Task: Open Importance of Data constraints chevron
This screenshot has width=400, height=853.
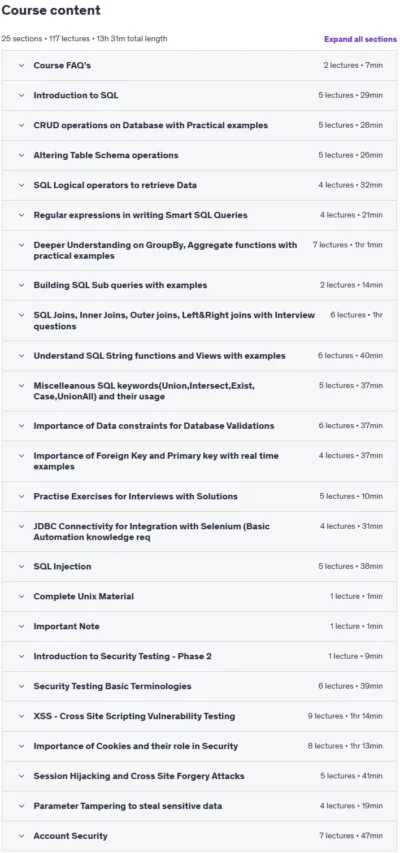Action: [21, 426]
